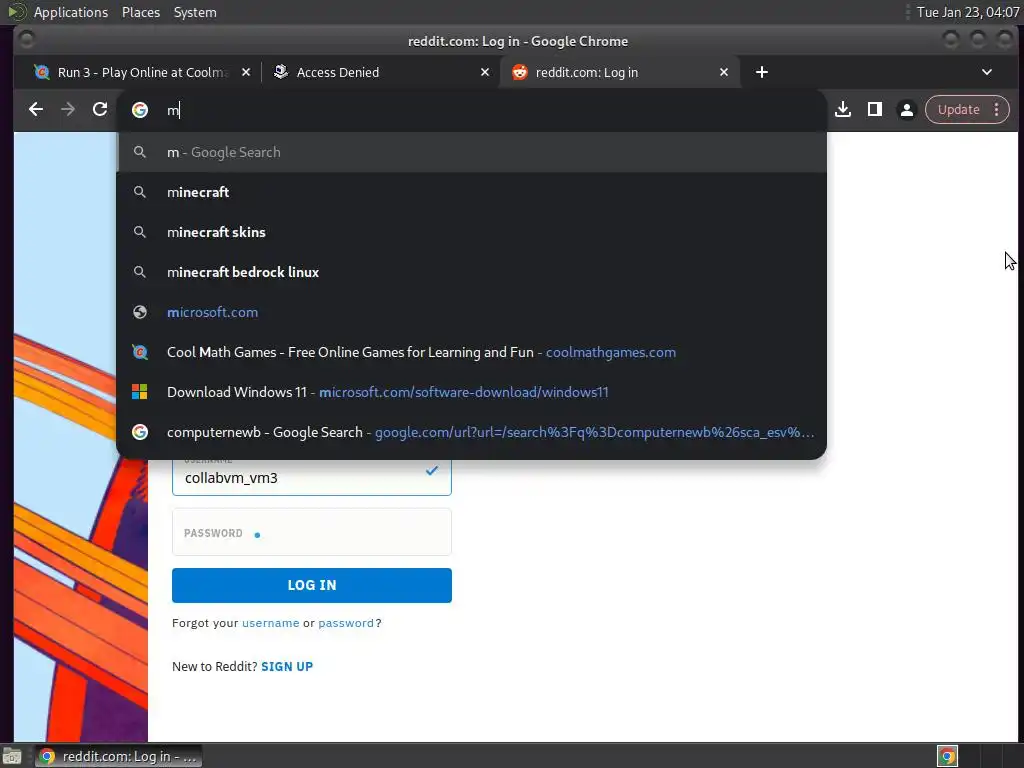1024x768 pixels.
Task: Click the forward navigation arrow
Action: 68,110
